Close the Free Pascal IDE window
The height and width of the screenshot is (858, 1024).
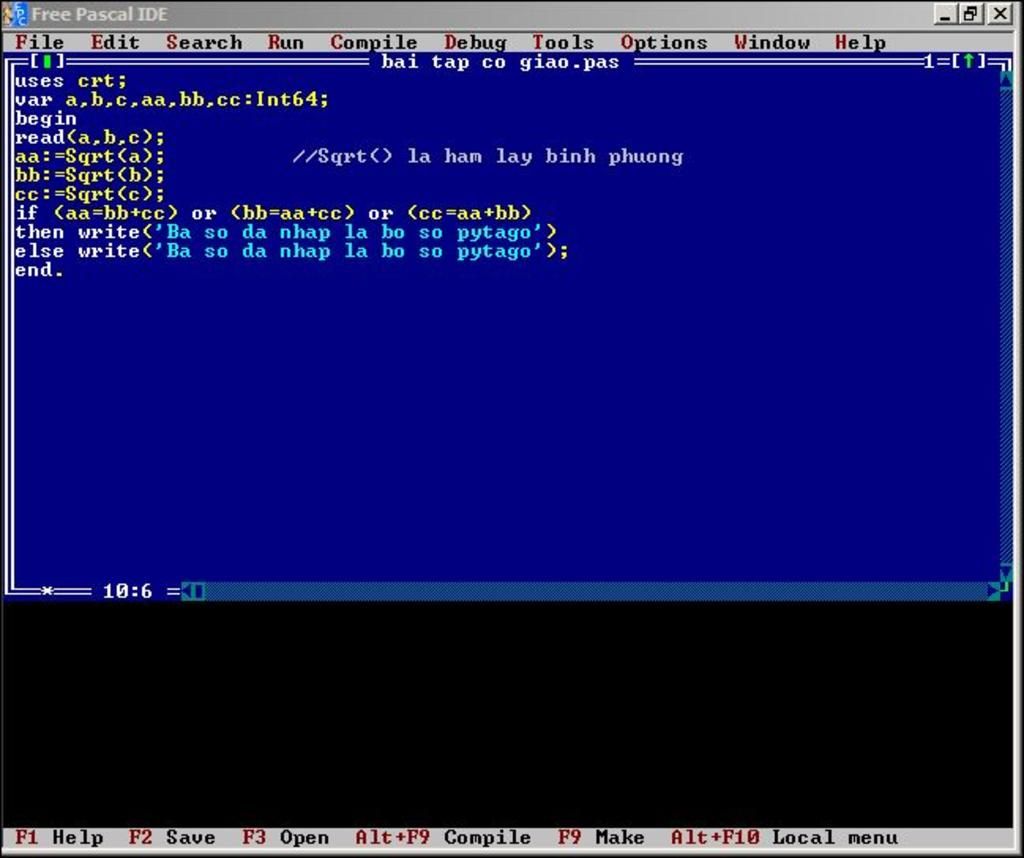coord(1000,14)
